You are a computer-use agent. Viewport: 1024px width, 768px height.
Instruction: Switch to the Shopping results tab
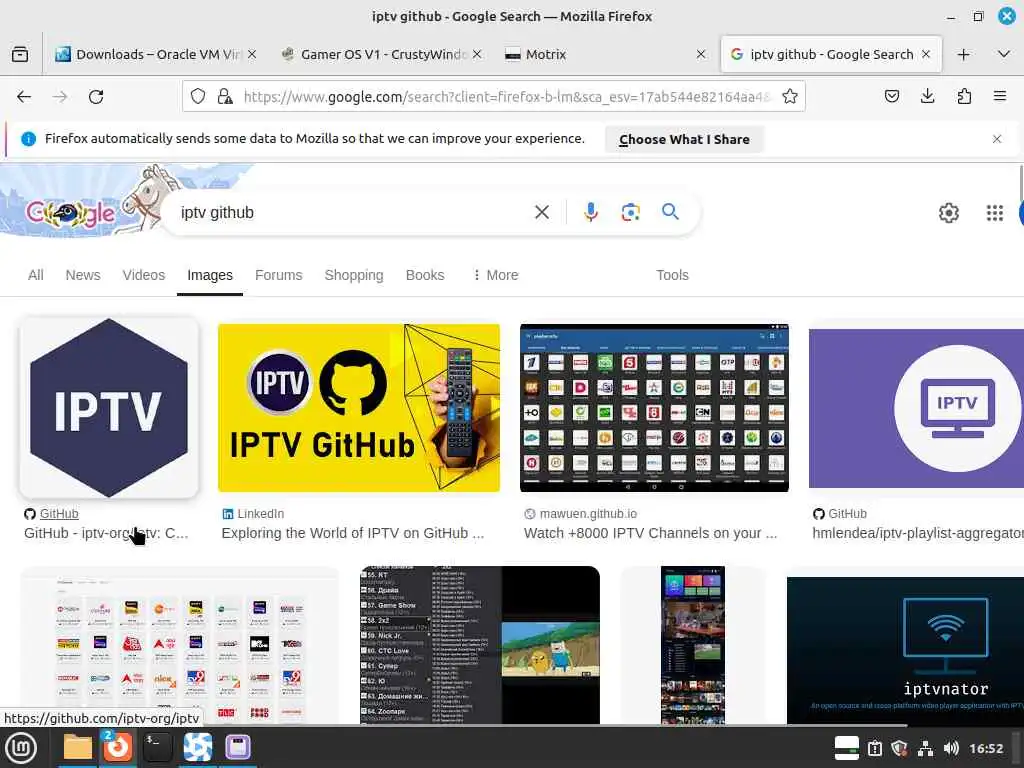coord(354,275)
